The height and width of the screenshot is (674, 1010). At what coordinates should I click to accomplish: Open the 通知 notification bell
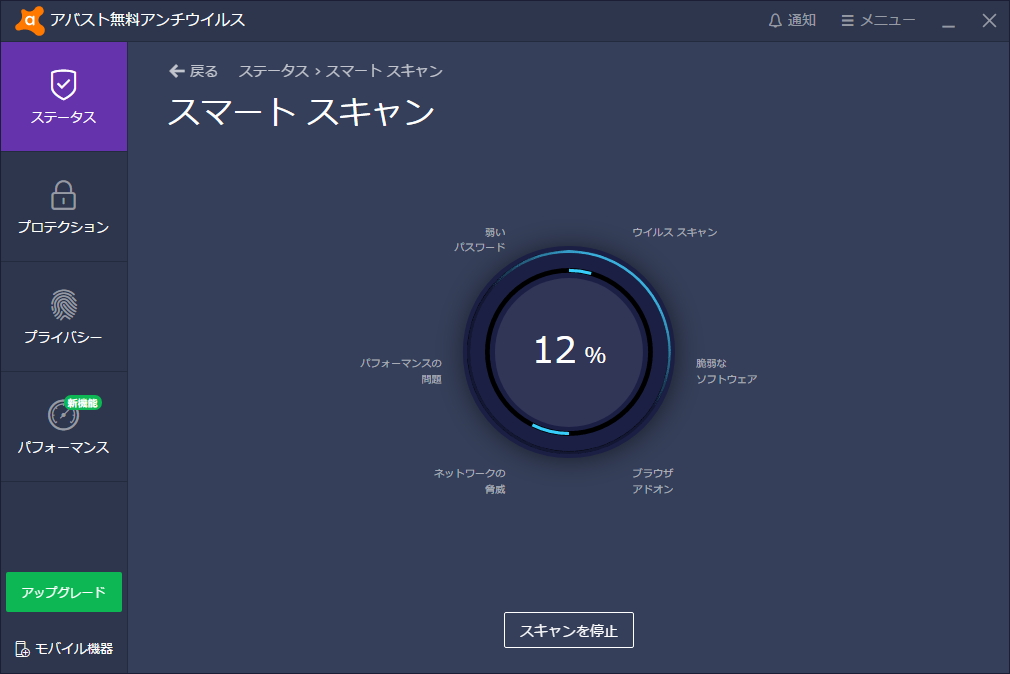[789, 19]
